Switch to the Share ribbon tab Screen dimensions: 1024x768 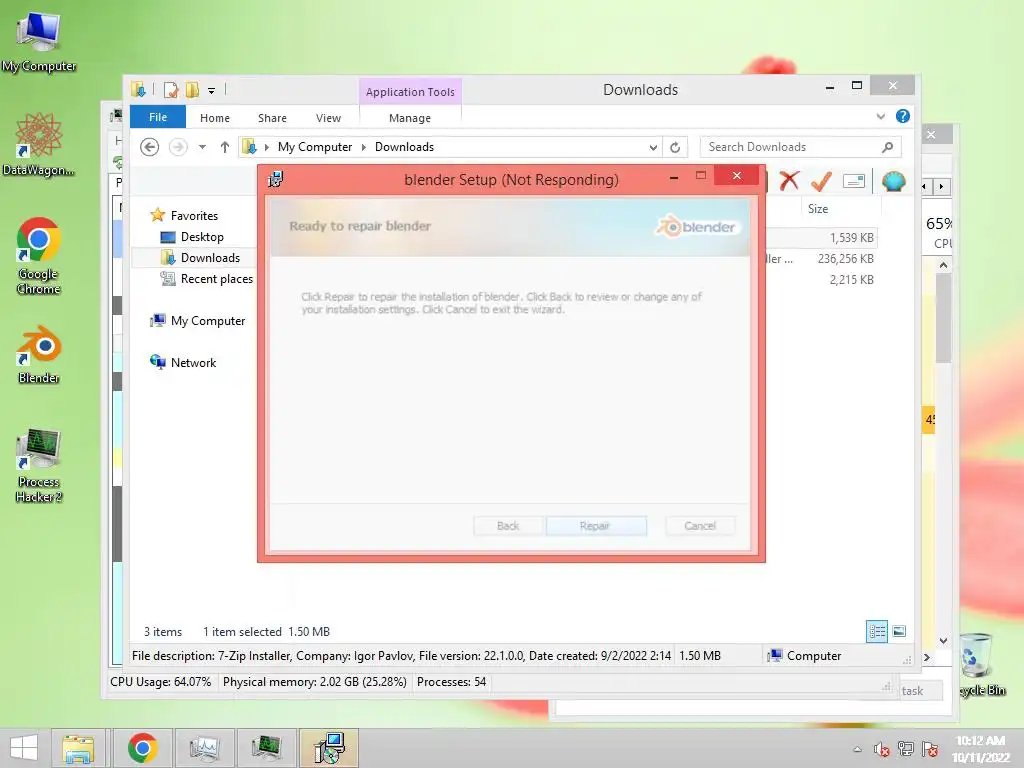(272, 118)
